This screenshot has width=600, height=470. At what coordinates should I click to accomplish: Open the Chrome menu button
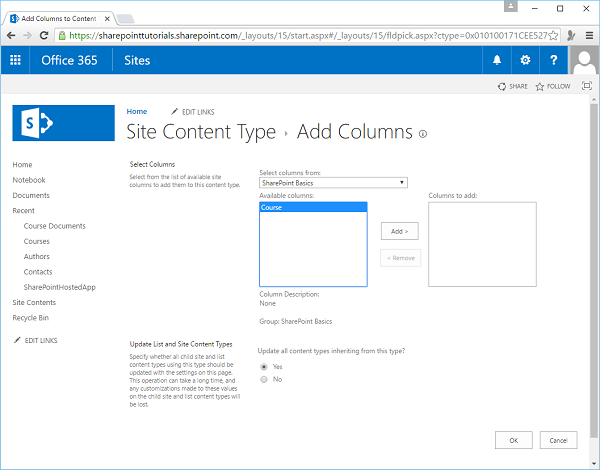click(x=588, y=34)
